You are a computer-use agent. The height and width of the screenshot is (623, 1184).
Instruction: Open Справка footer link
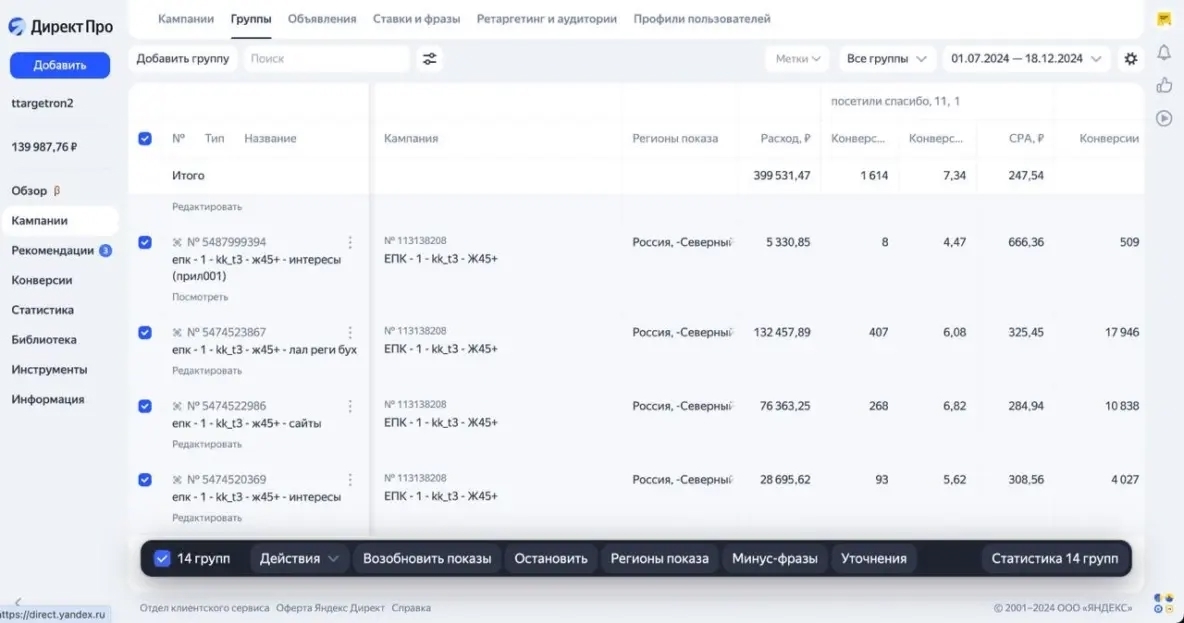pyautogui.click(x=412, y=608)
